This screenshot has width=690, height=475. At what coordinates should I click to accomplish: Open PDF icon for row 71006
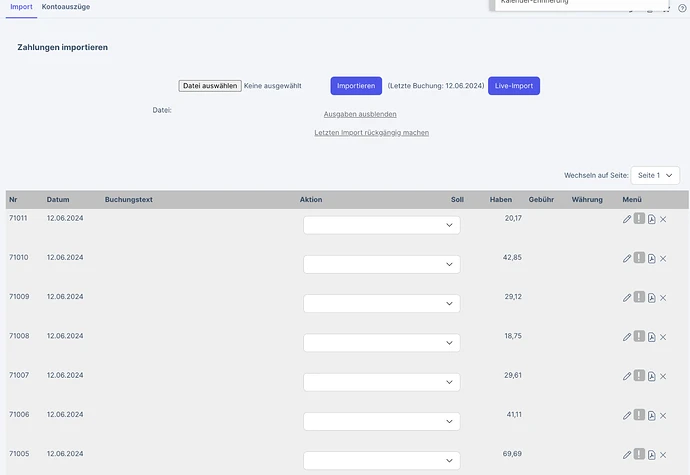click(652, 416)
